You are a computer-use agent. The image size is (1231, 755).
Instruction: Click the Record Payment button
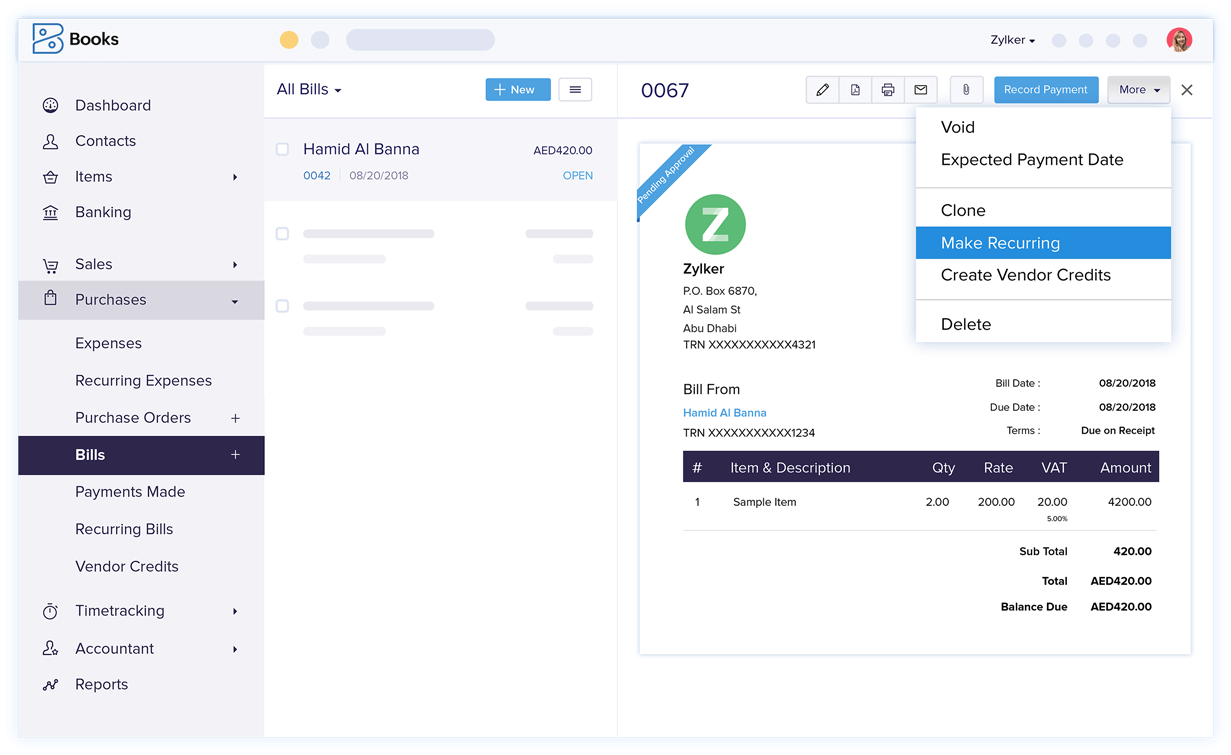(1046, 90)
